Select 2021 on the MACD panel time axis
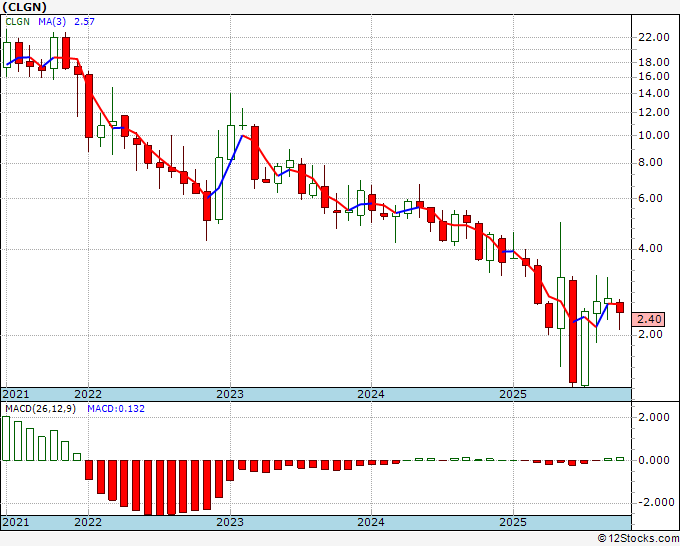The height and width of the screenshot is (546, 680). (16, 522)
